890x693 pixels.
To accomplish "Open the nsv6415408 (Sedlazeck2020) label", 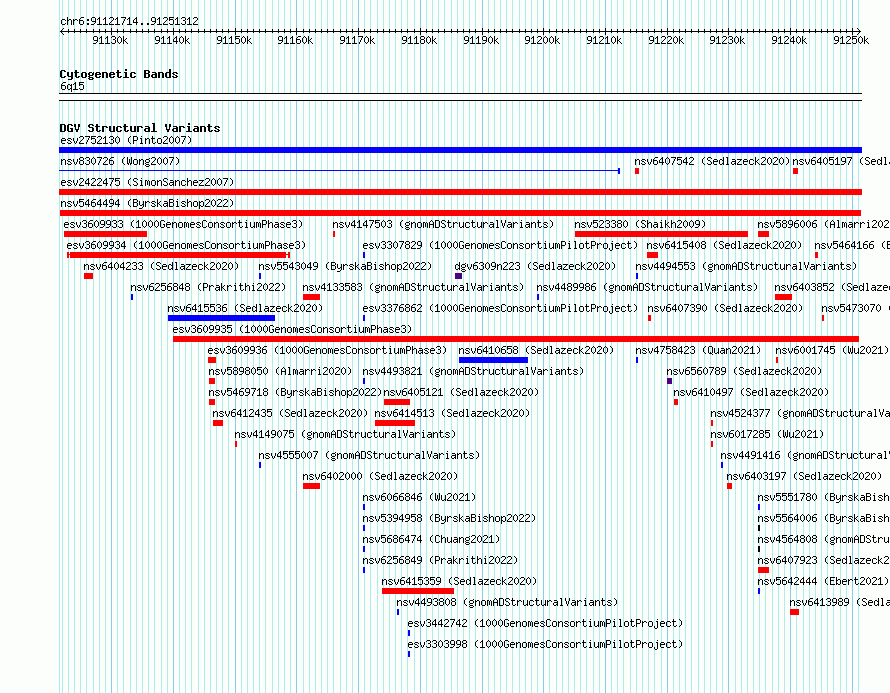I will pos(724,245).
